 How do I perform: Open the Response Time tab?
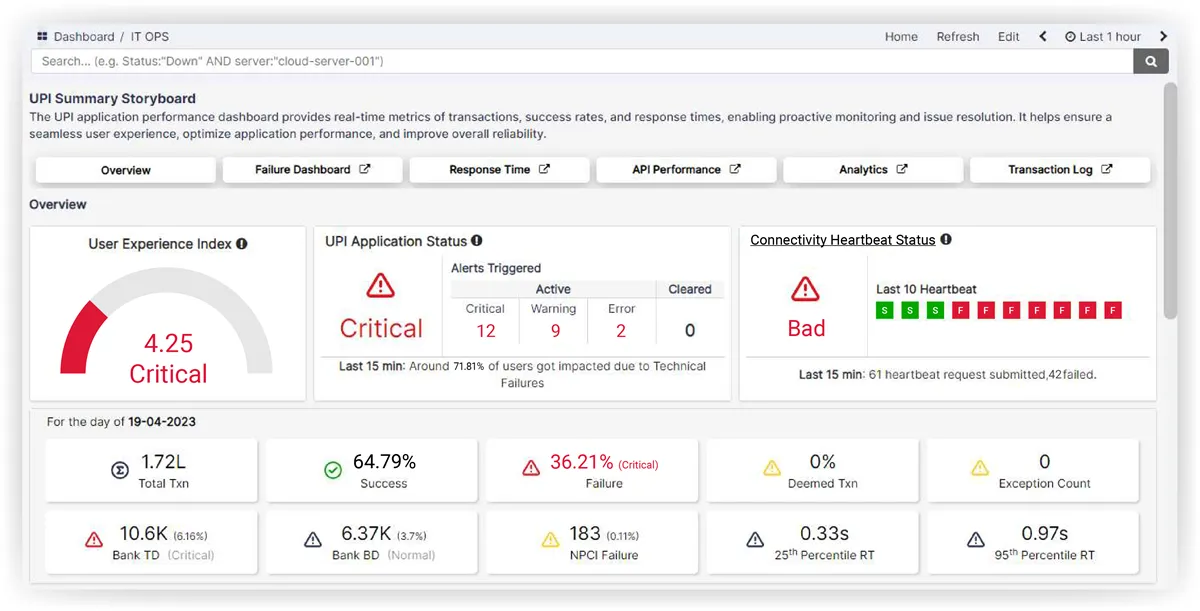click(499, 170)
